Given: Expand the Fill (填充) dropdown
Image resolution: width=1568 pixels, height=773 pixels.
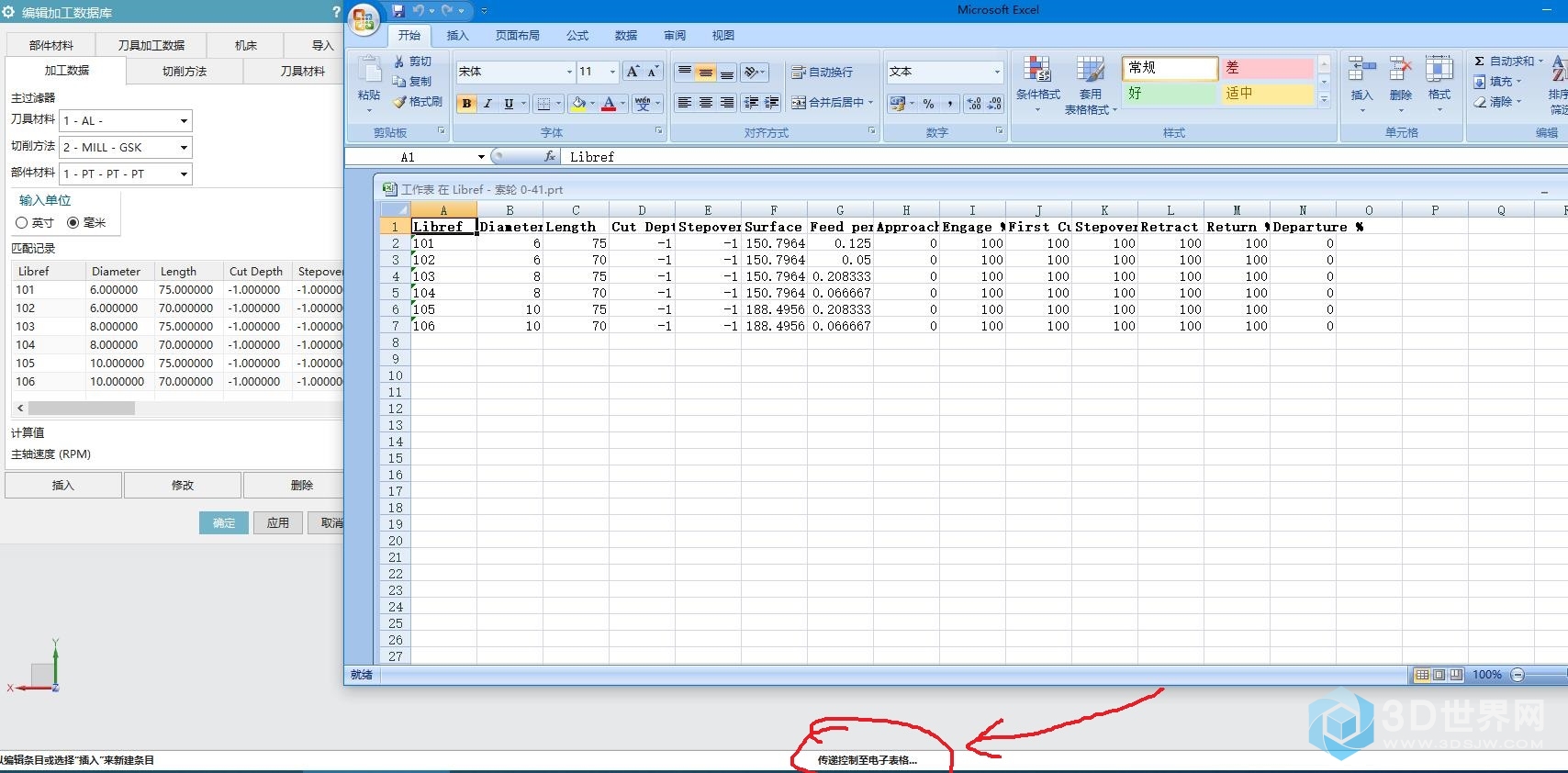Looking at the screenshot, I should (x=1519, y=82).
